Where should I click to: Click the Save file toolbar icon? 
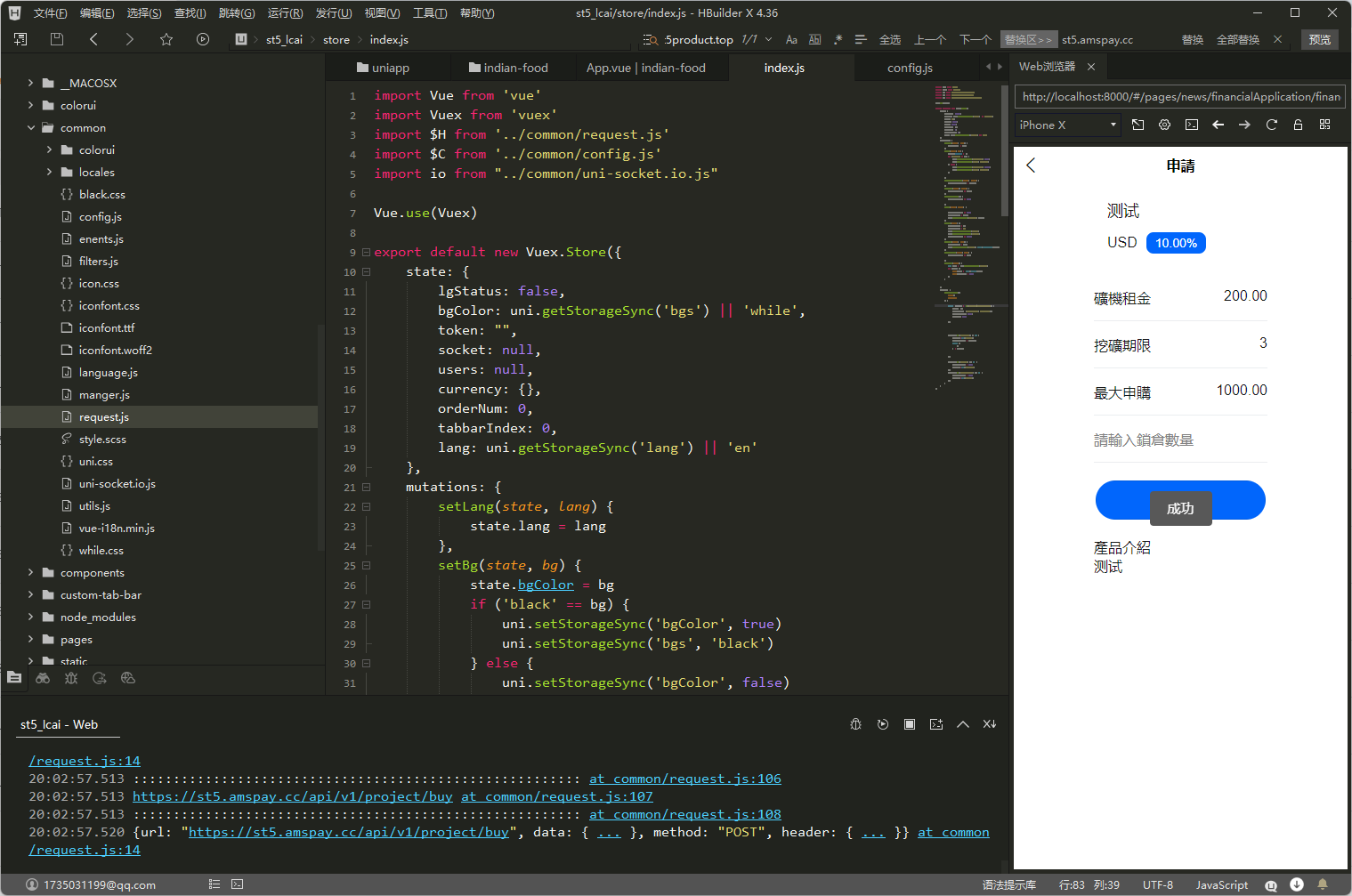point(57,39)
